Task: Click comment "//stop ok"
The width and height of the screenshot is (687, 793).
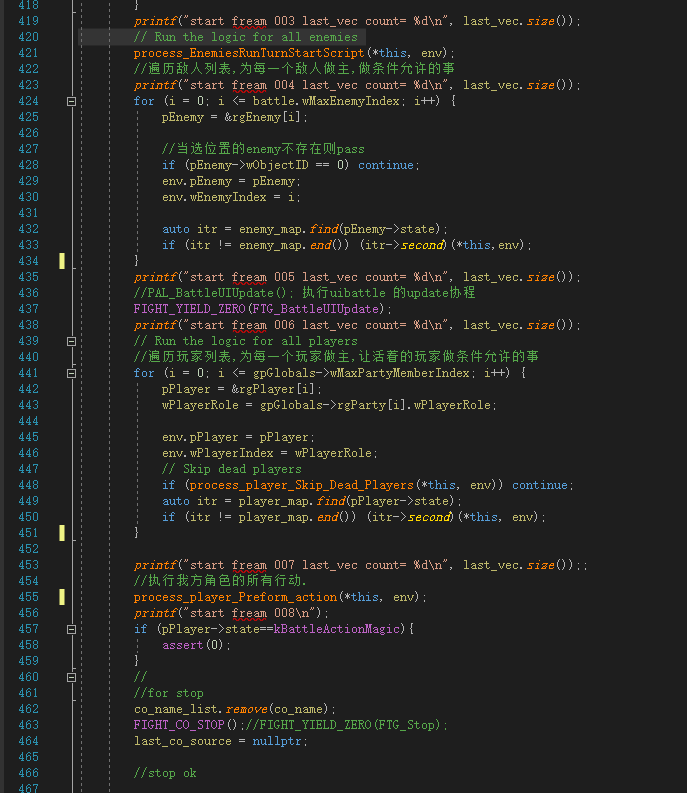Action: click(x=165, y=773)
